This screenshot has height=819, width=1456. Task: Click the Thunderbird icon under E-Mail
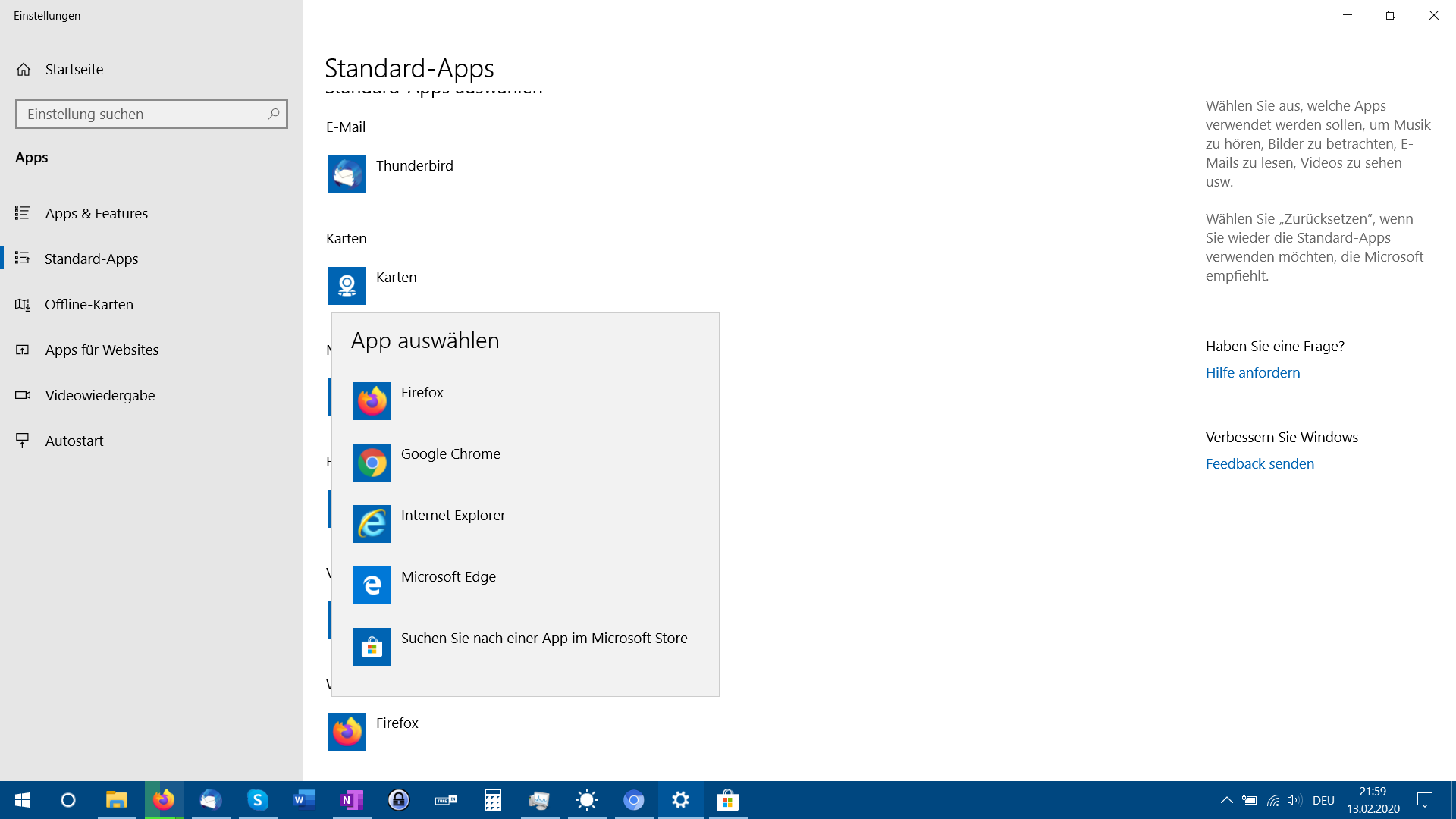347,174
